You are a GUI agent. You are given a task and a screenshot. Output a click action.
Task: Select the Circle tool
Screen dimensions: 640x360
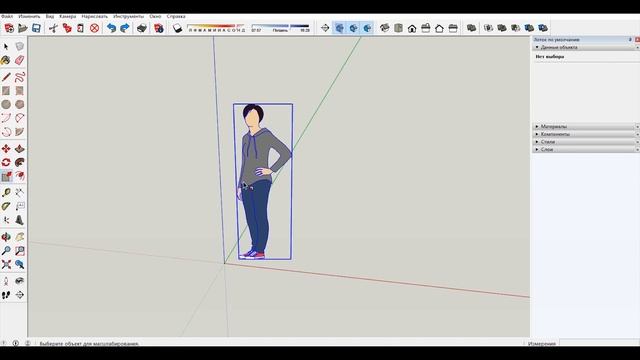point(6,104)
